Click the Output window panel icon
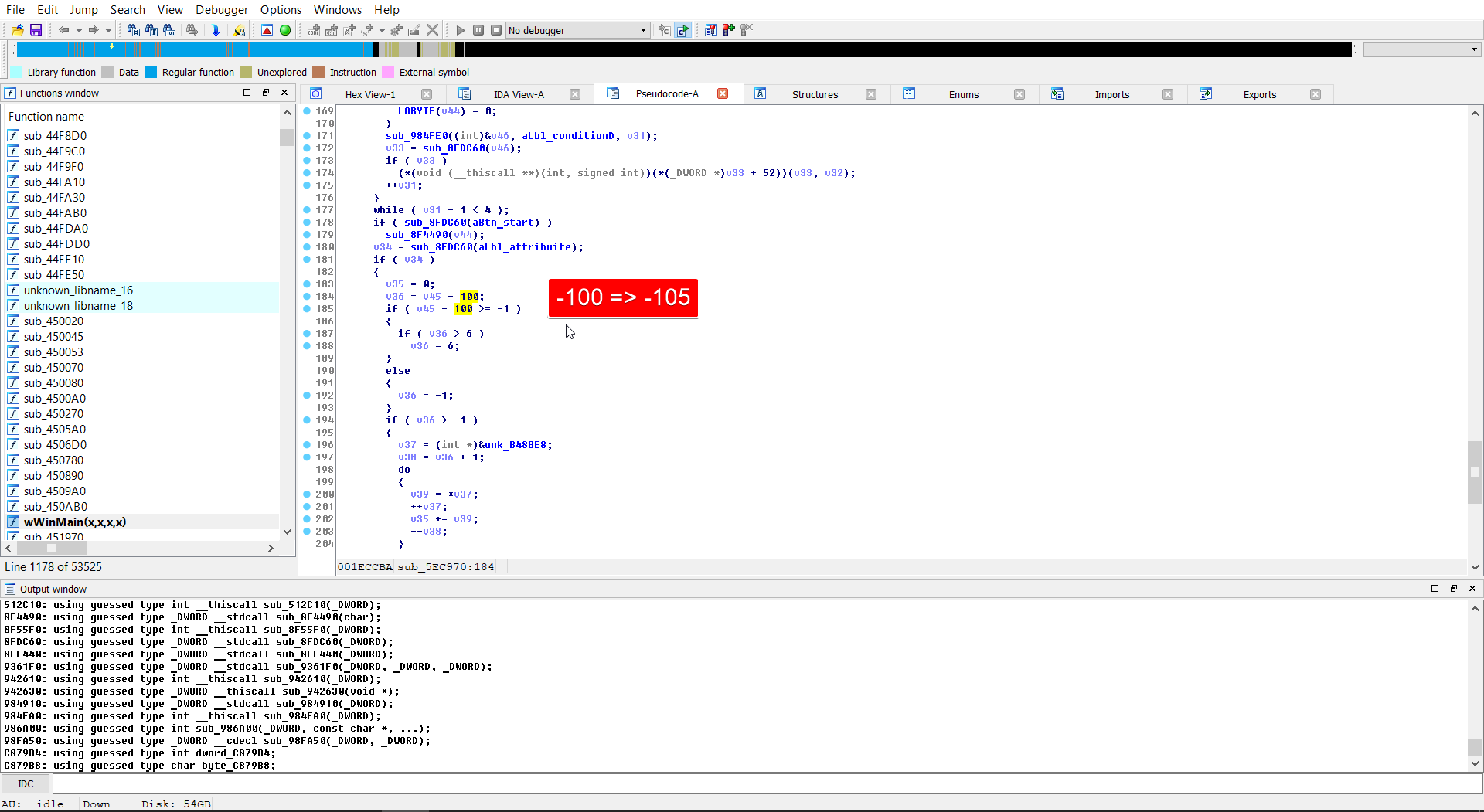The height and width of the screenshot is (812, 1484). (10, 589)
